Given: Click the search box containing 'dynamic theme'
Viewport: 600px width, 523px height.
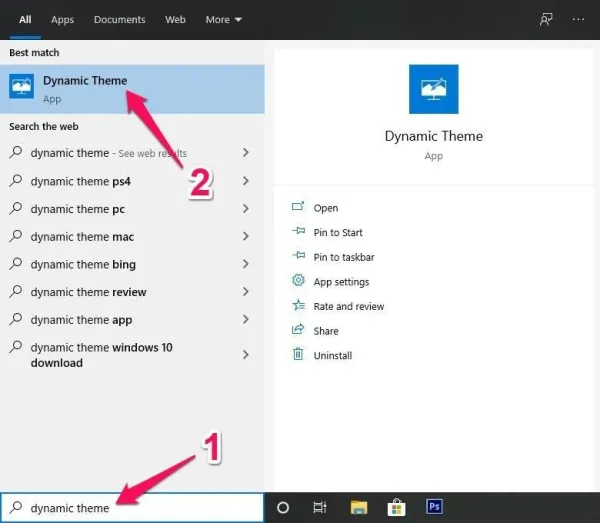Looking at the screenshot, I should (x=132, y=508).
